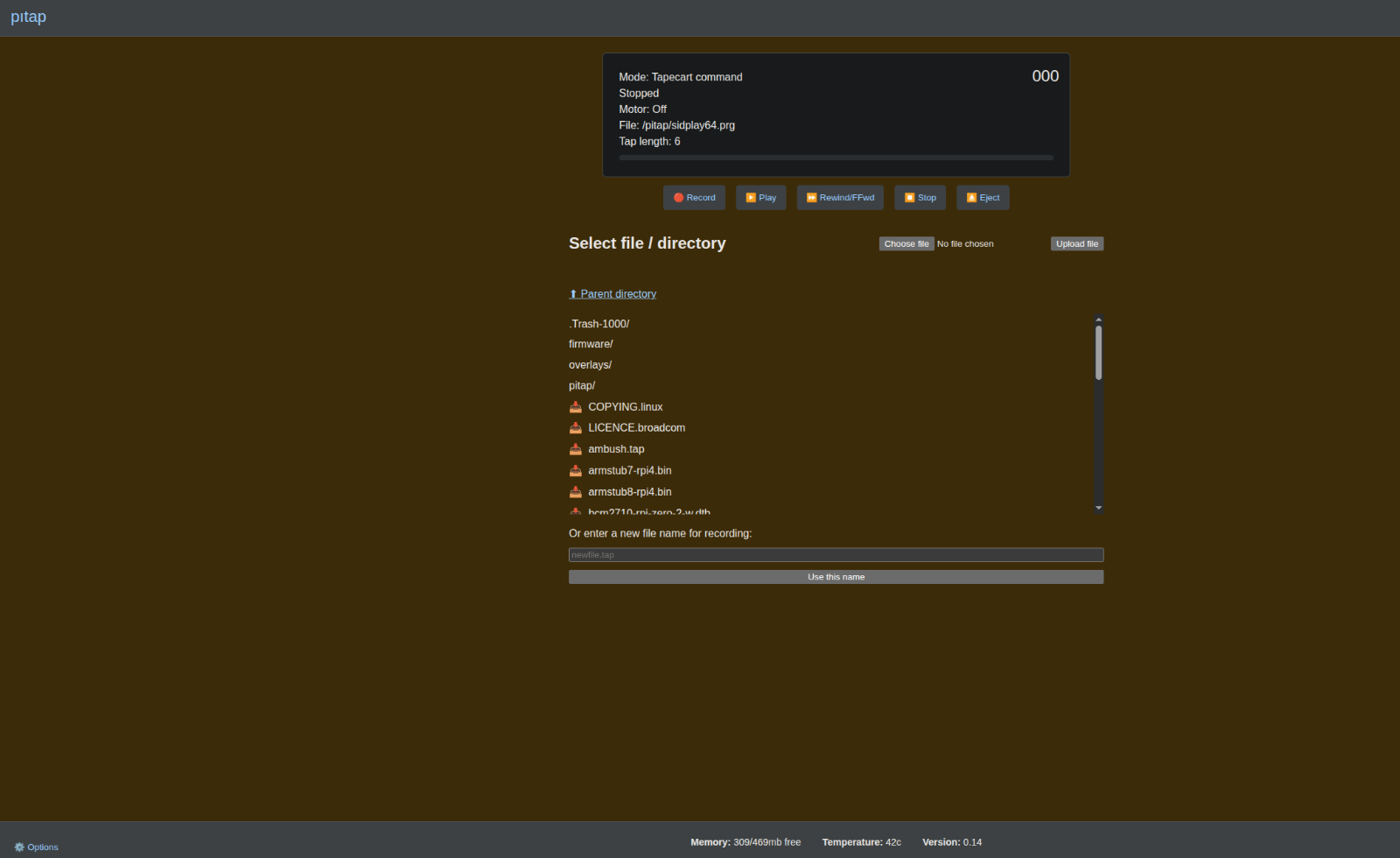Click the download icon beside armstub8-rpi4.bin

coord(576,492)
